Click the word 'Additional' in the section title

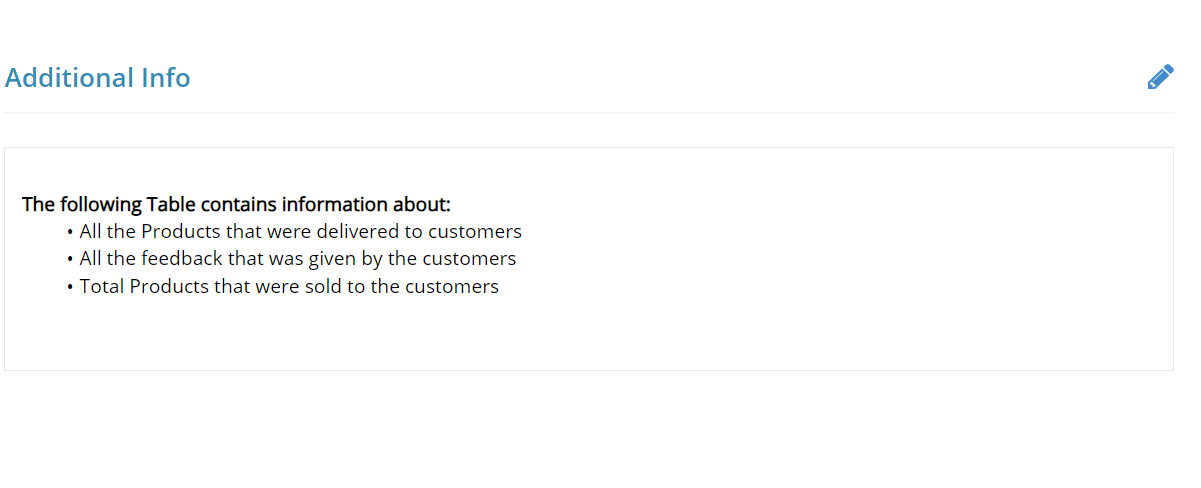pos(70,78)
